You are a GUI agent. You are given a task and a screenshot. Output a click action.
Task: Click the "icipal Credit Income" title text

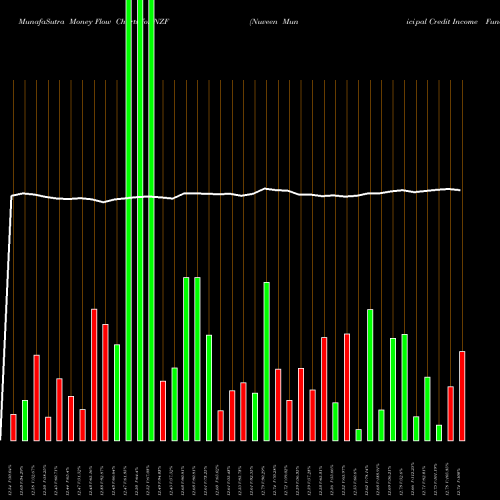pyautogui.click(x=442, y=22)
